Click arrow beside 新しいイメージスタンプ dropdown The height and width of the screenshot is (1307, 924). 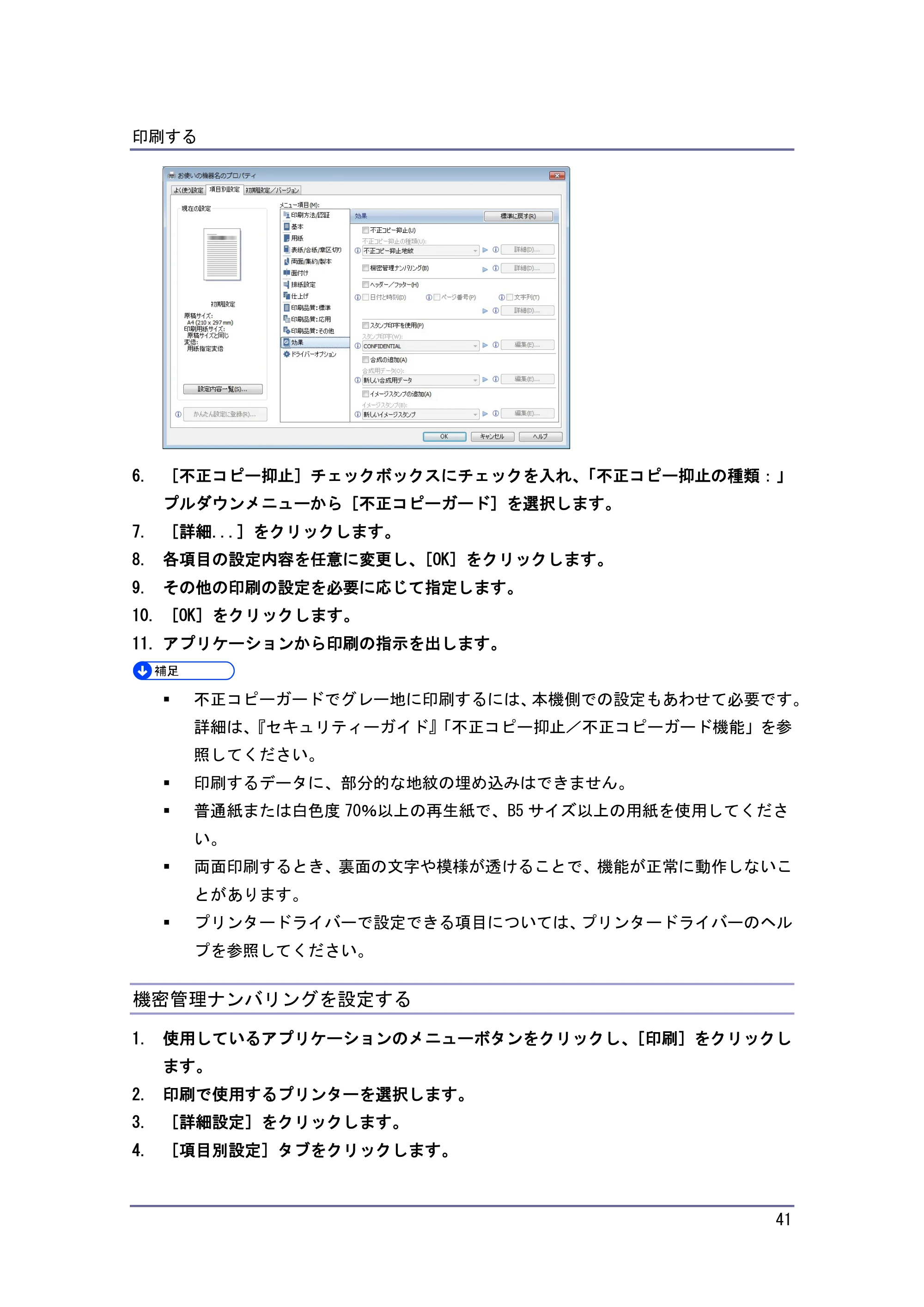coord(485,413)
